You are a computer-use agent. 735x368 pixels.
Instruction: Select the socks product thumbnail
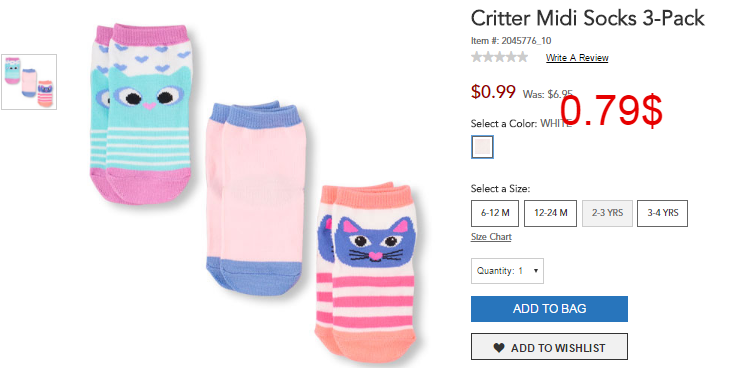[29, 82]
